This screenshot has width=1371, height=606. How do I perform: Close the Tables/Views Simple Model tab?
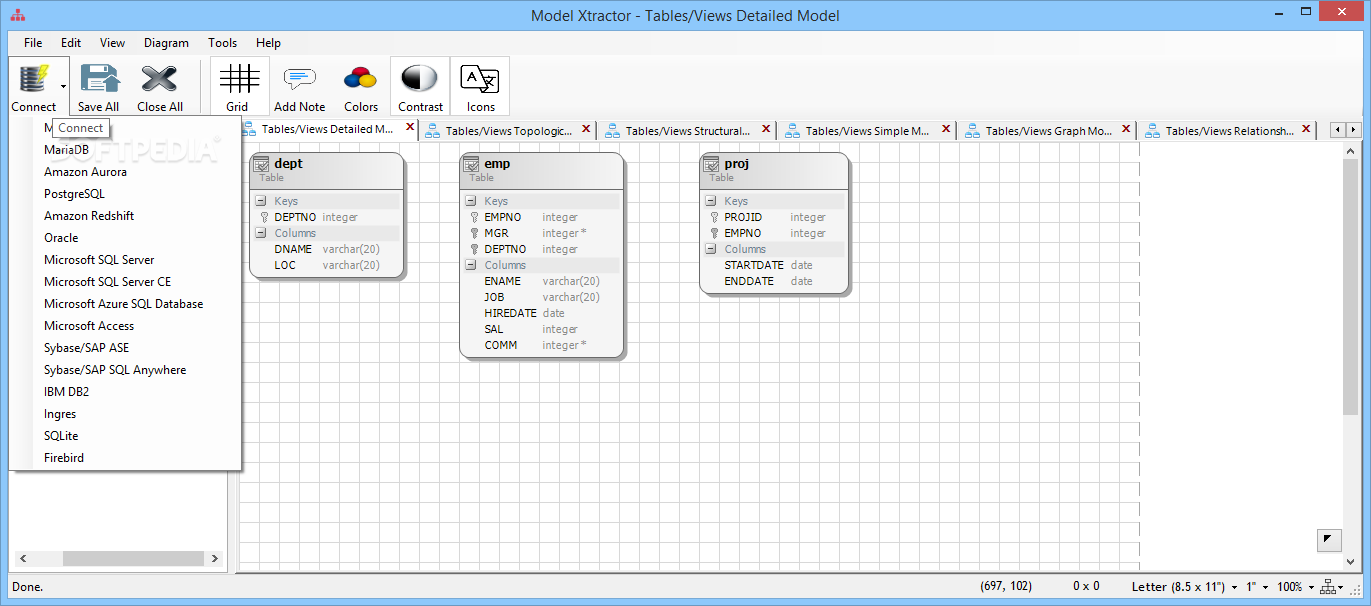point(946,129)
